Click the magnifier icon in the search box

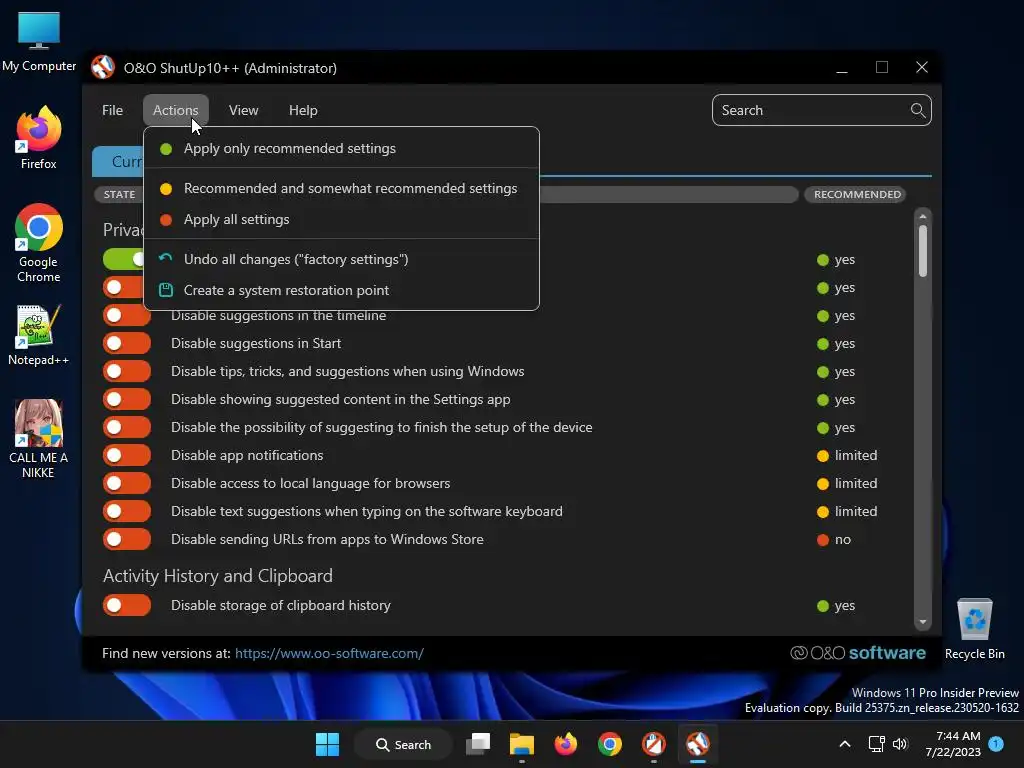[918, 110]
